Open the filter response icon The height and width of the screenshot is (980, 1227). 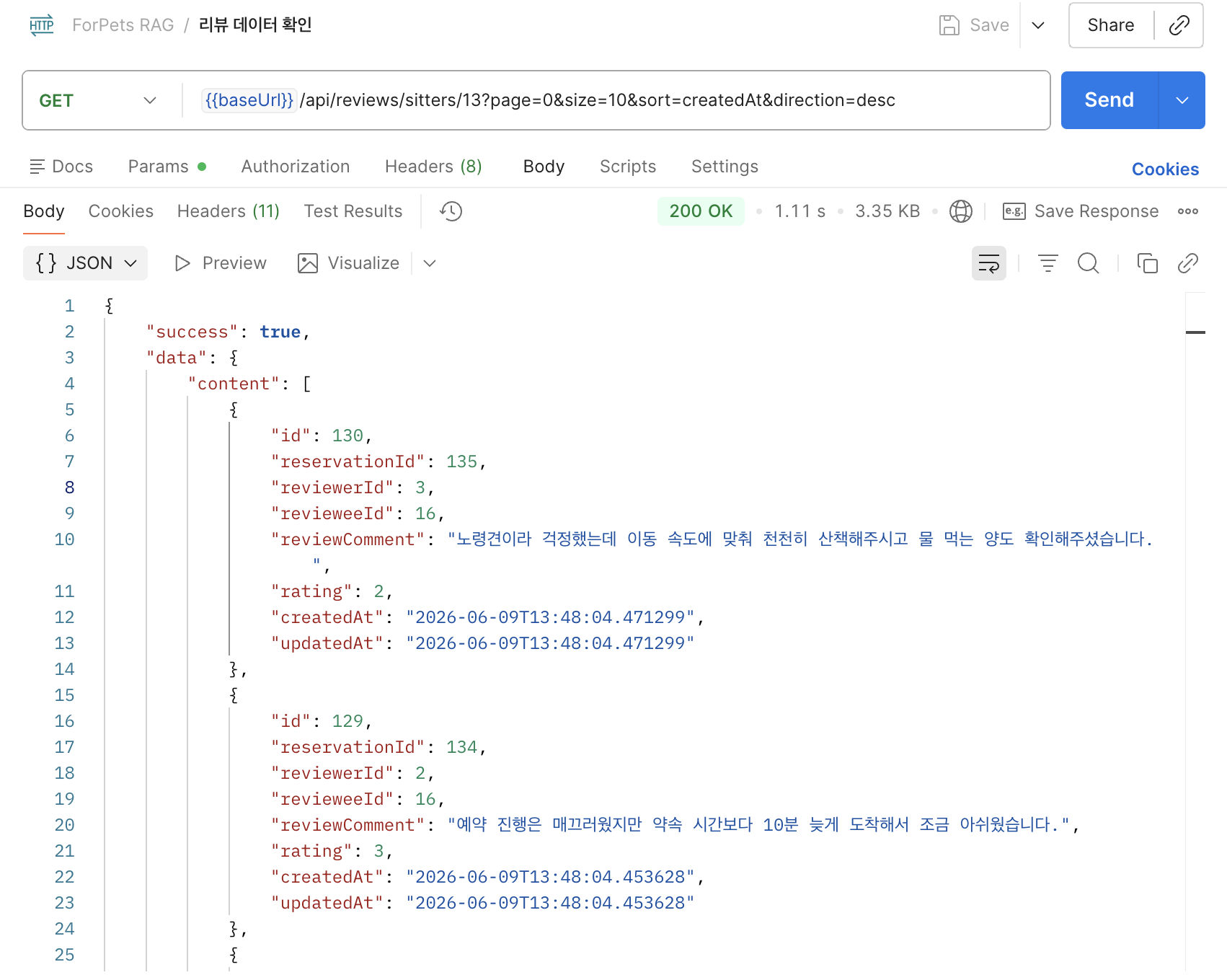click(1047, 263)
